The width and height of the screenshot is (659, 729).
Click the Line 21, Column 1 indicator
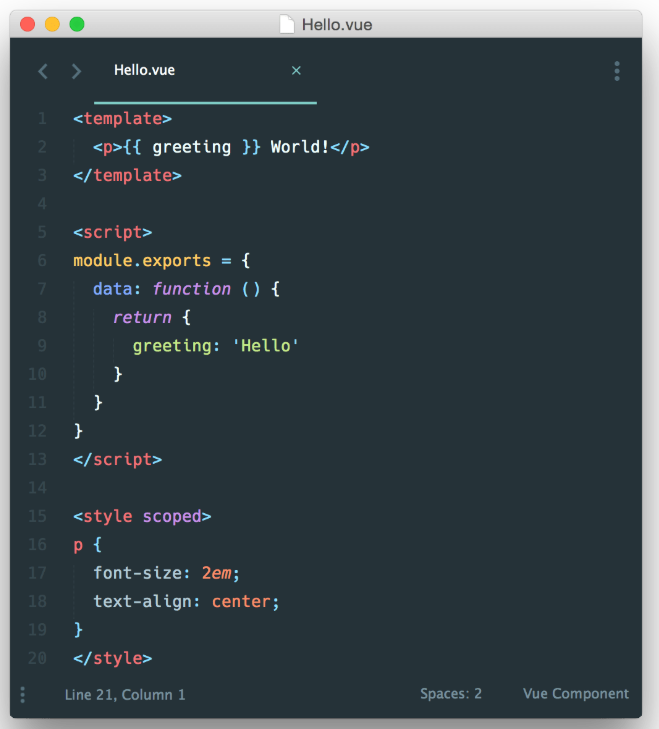pos(125,695)
